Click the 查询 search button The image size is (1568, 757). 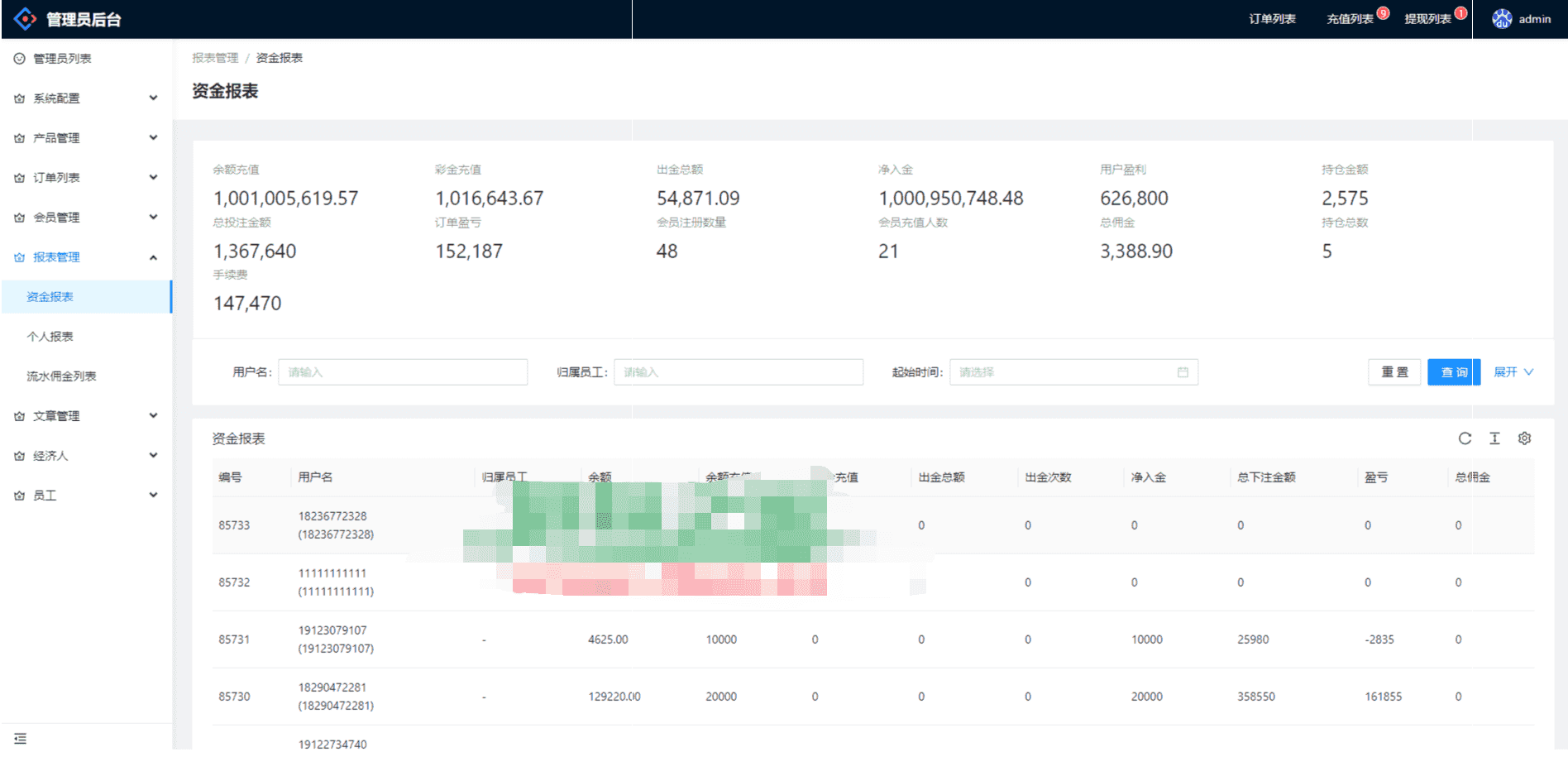point(1453,372)
